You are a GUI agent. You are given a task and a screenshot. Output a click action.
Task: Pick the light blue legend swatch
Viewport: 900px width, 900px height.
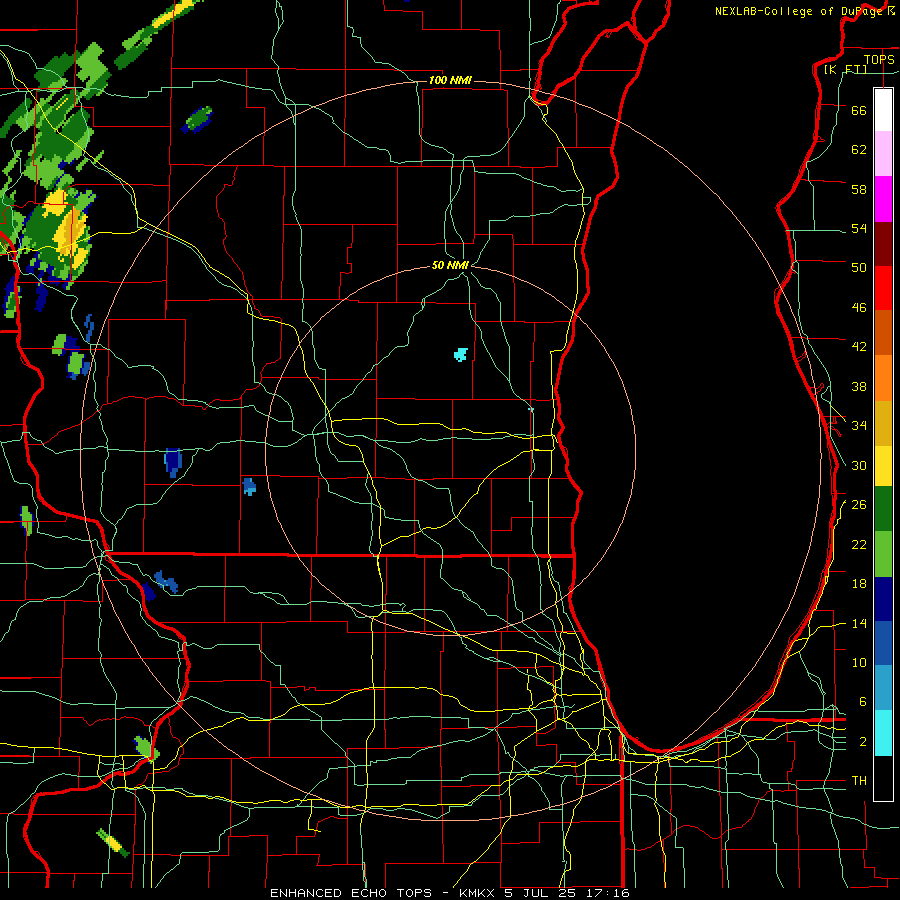(x=883, y=688)
